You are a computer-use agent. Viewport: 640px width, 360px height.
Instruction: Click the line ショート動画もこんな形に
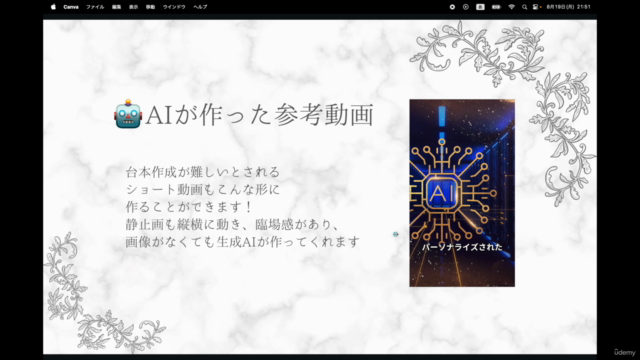pyautogui.click(x=203, y=189)
